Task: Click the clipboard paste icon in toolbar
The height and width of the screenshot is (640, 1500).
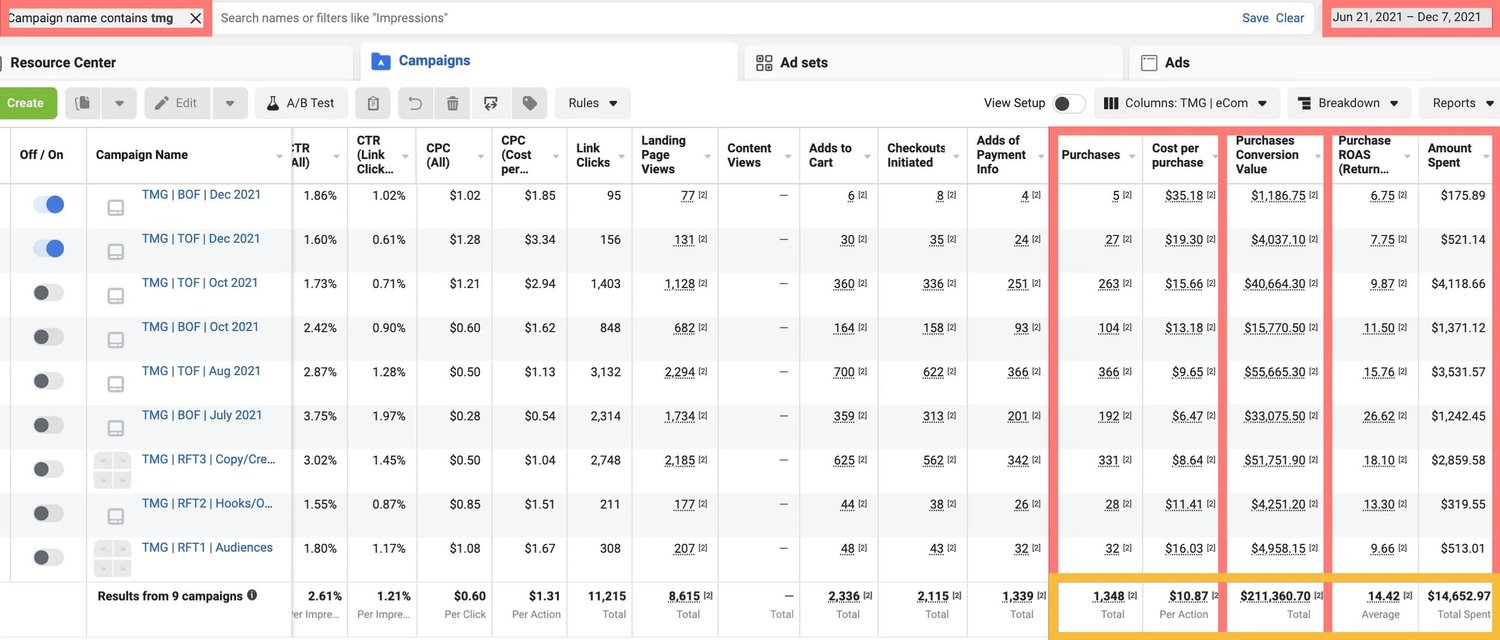Action: (x=372, y=103)
